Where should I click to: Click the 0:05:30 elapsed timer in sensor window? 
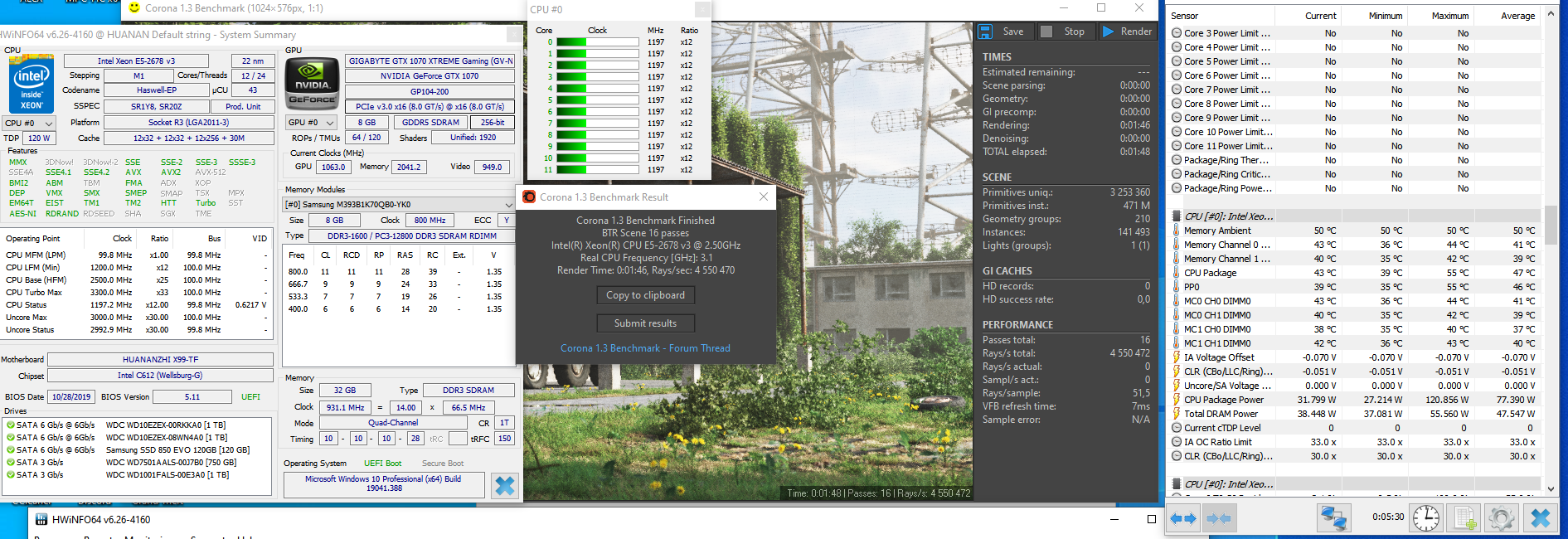(1388, 517)
